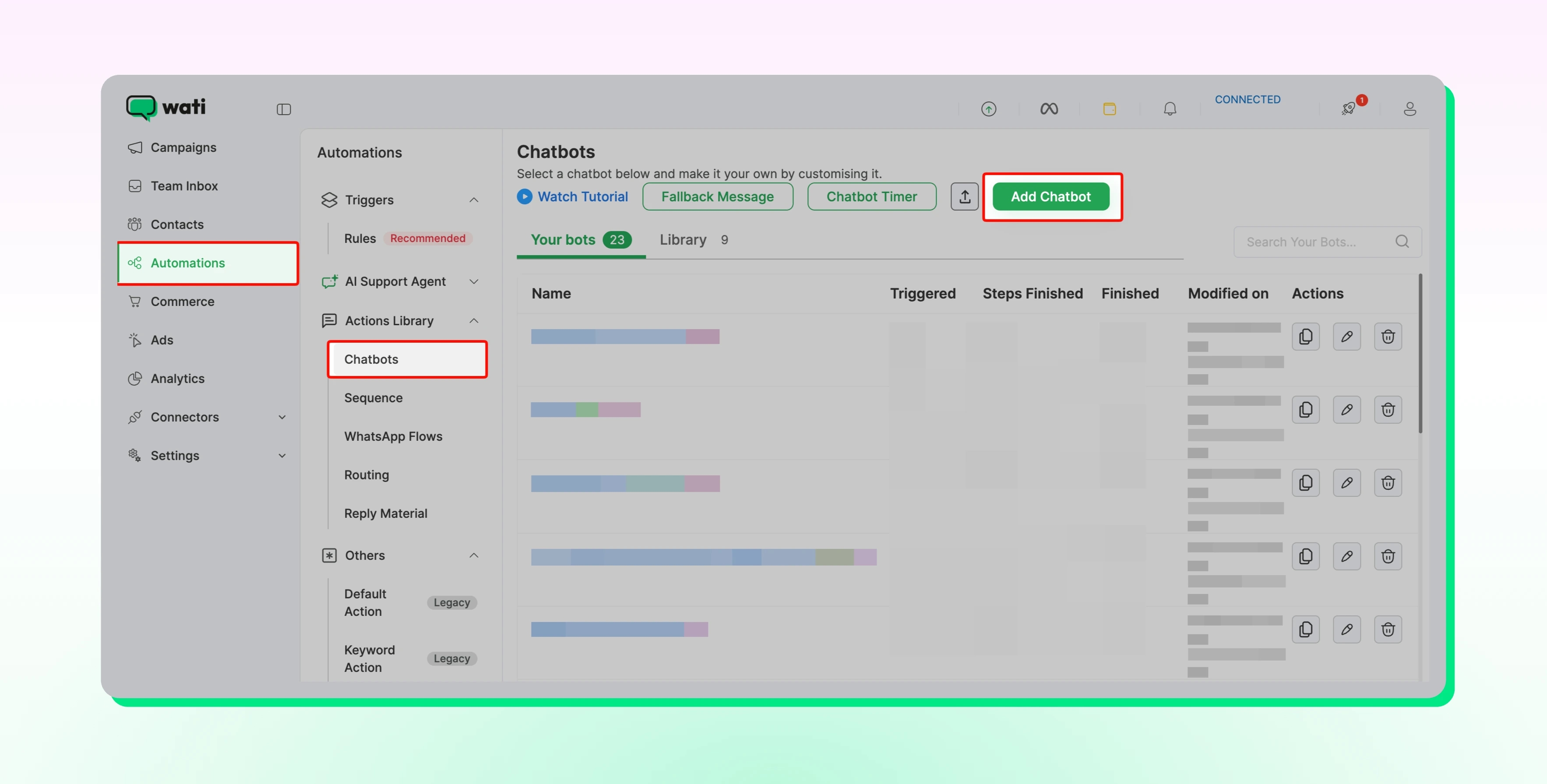Click the Add Chatbot button
The height and width of the screenshot is (784, 1547).
(1050, 196)
